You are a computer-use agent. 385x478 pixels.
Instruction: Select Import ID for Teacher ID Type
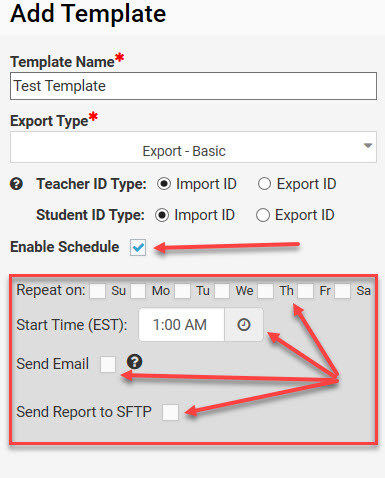click(x=164, y=184)
